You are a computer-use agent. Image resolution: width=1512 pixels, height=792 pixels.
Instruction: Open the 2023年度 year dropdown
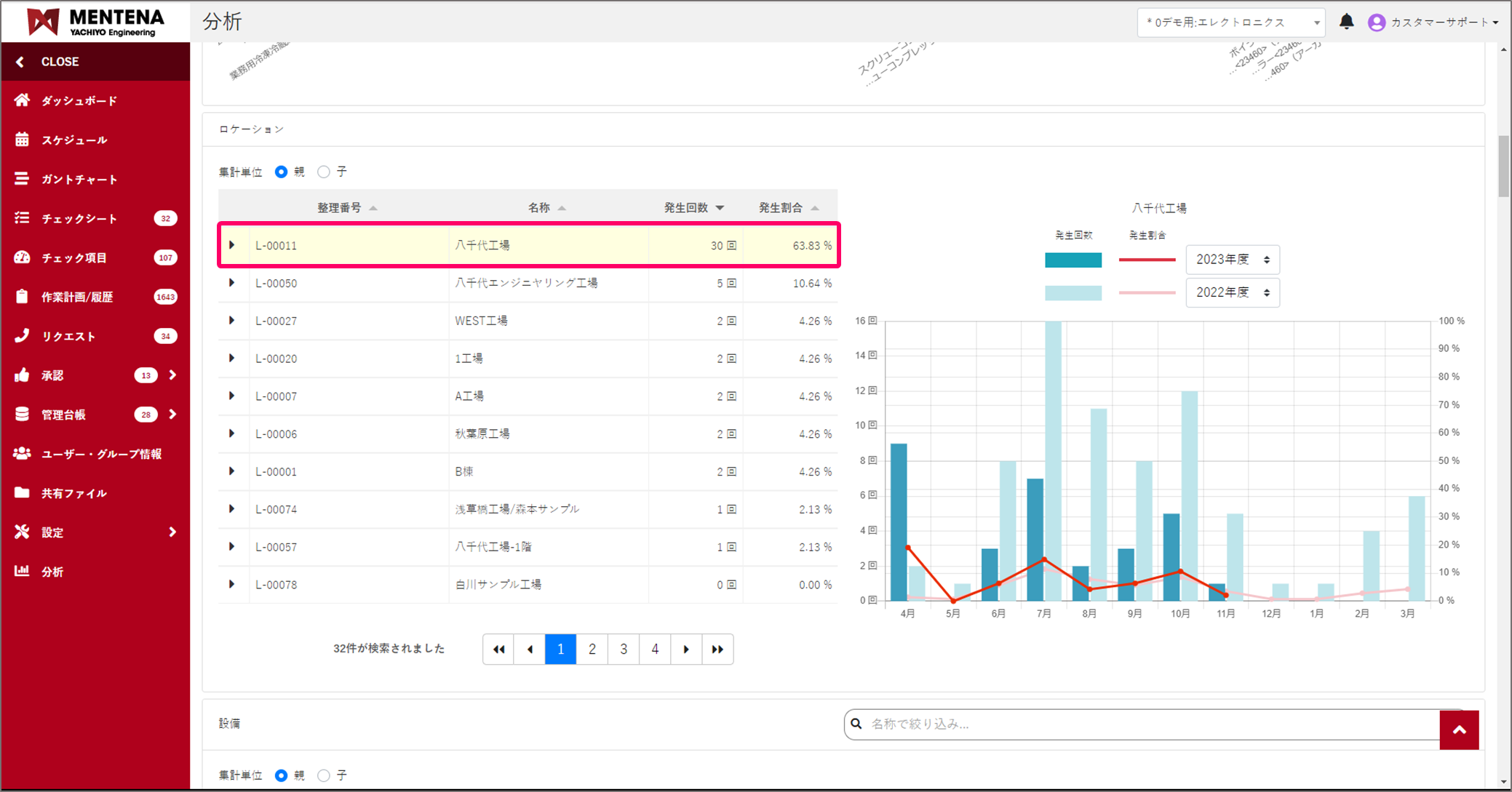click(x=1233, y=260)
